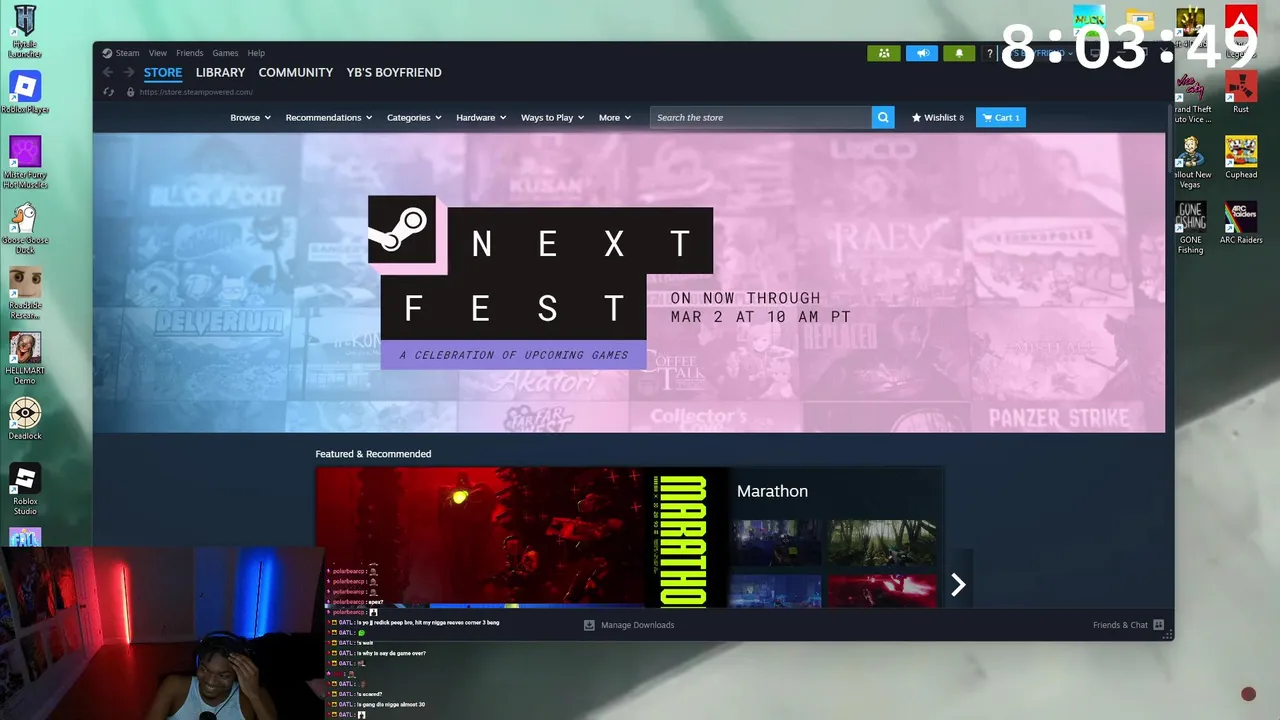The image size is (1280, 720).
Task: Open the Grand Theft Auto Vice City icon
Action: (x=1192, y=97)
